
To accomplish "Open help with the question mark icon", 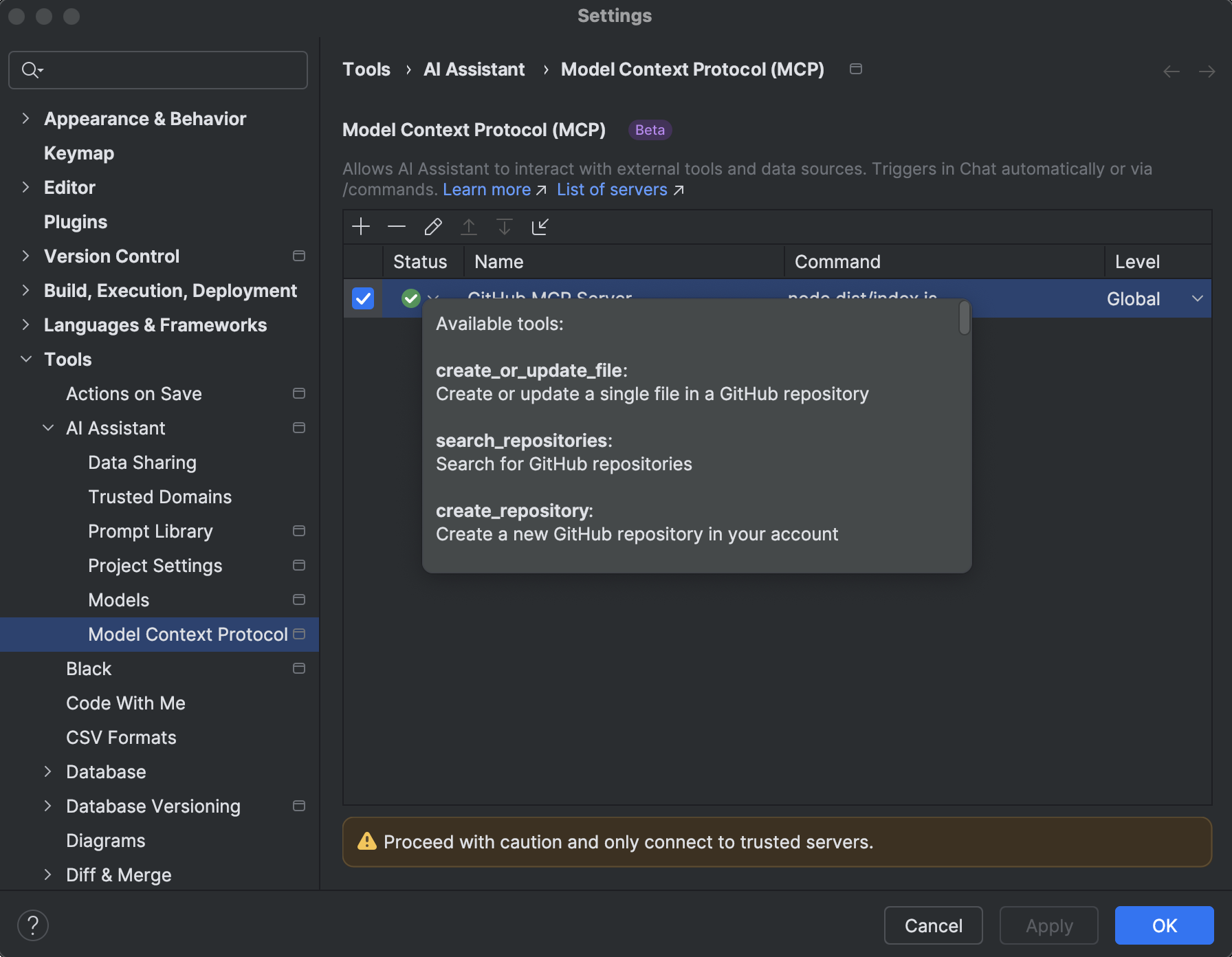I will tap(33, 925).
